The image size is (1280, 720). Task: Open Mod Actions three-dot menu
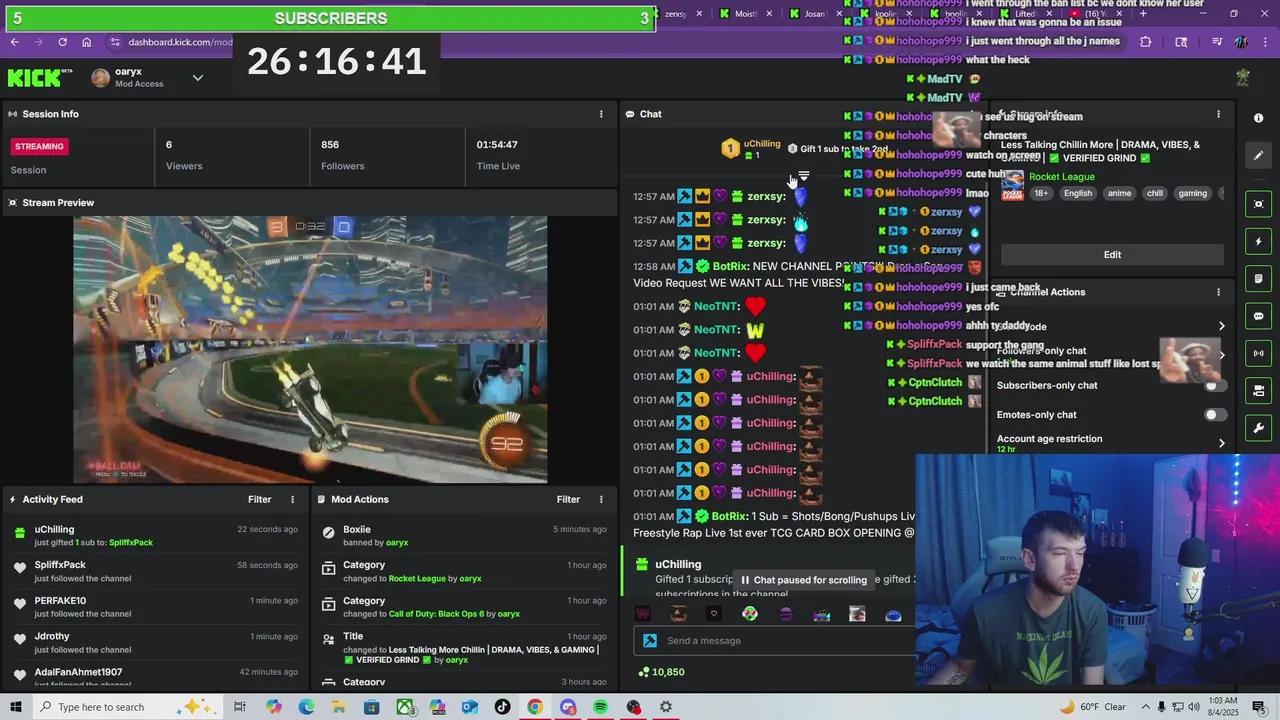601,499
